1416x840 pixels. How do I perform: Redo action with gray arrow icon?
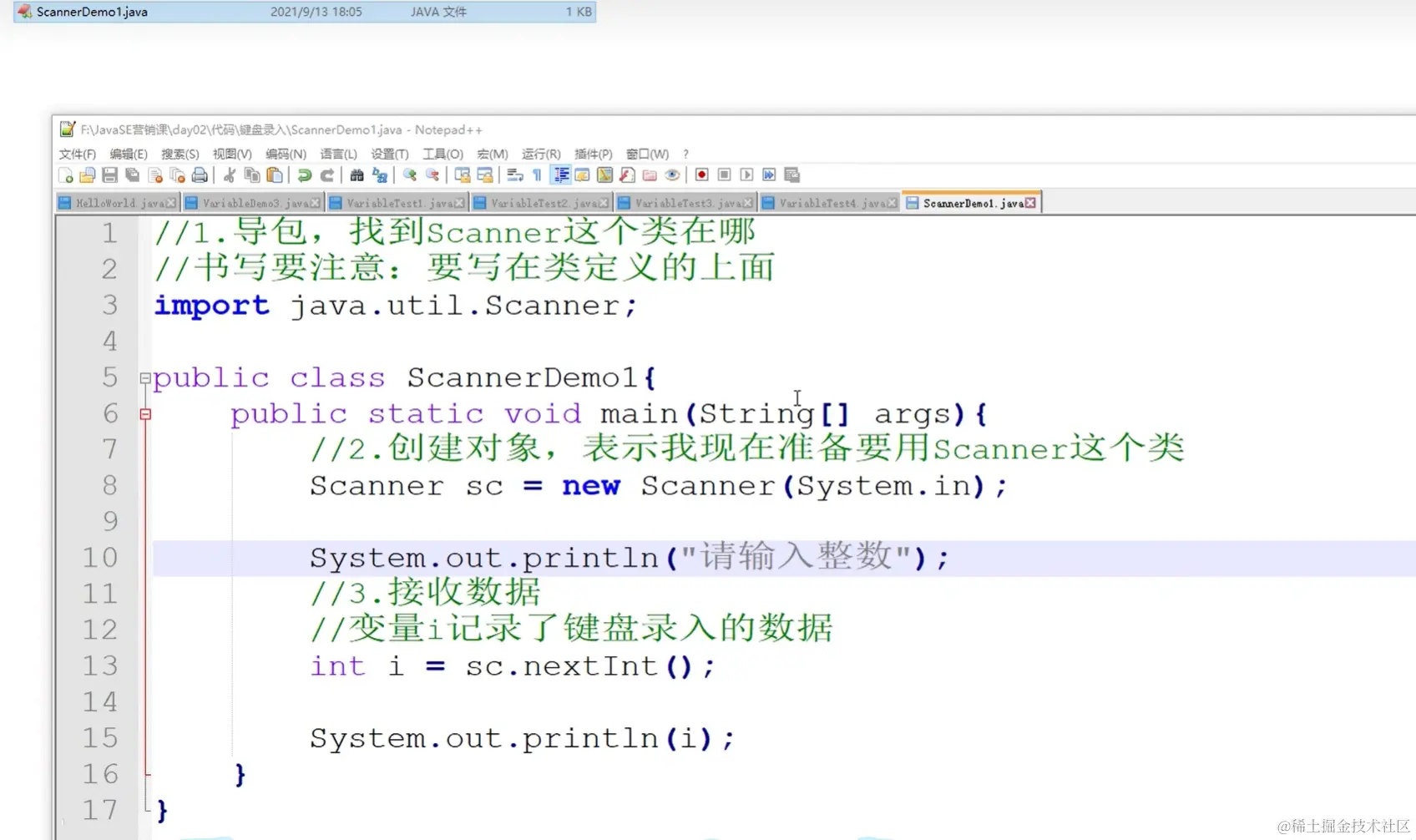tap(326, 175)
